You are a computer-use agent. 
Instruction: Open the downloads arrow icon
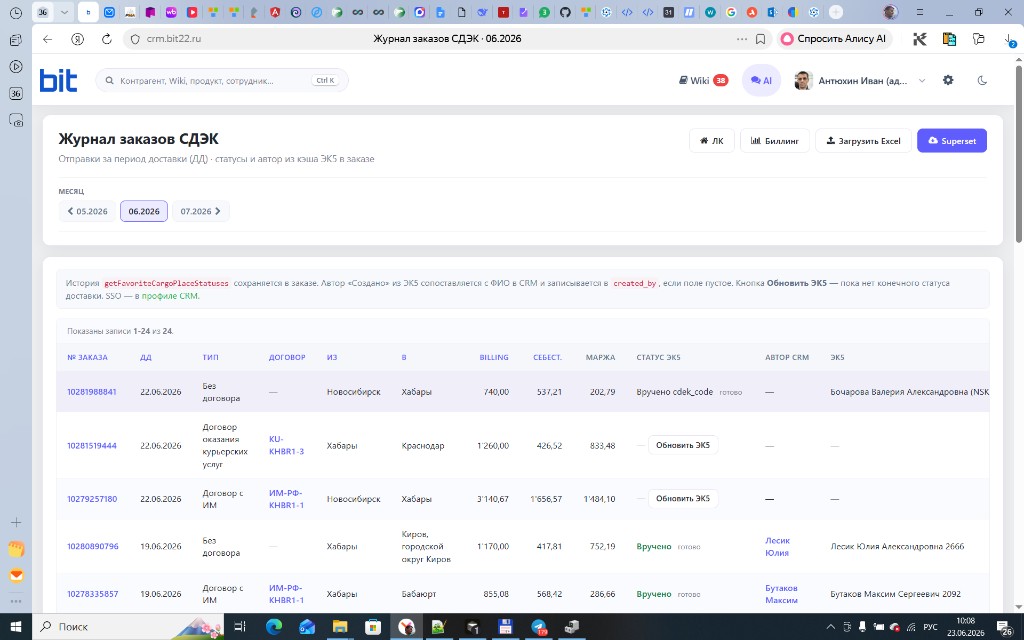click(1010, 39)
